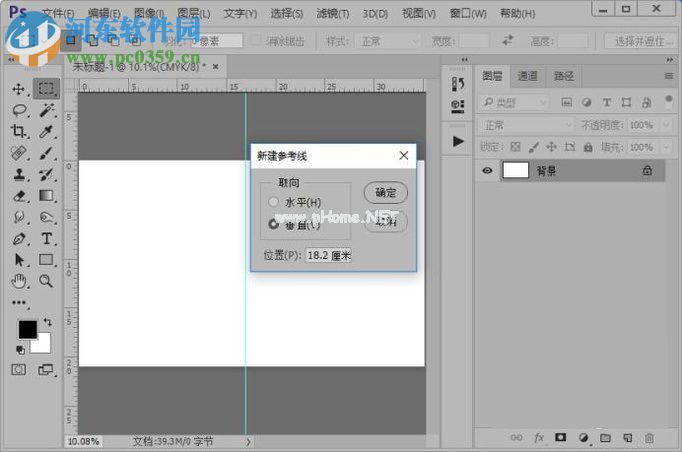Select the Path Selection tool
This screenshot has height=452, width=682.
[x=19, y=260]
